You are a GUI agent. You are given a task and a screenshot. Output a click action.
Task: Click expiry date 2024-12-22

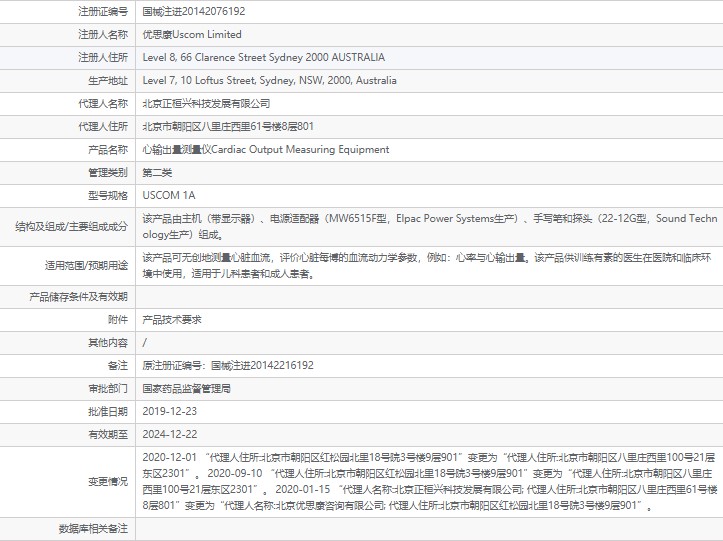pos(170,434)
